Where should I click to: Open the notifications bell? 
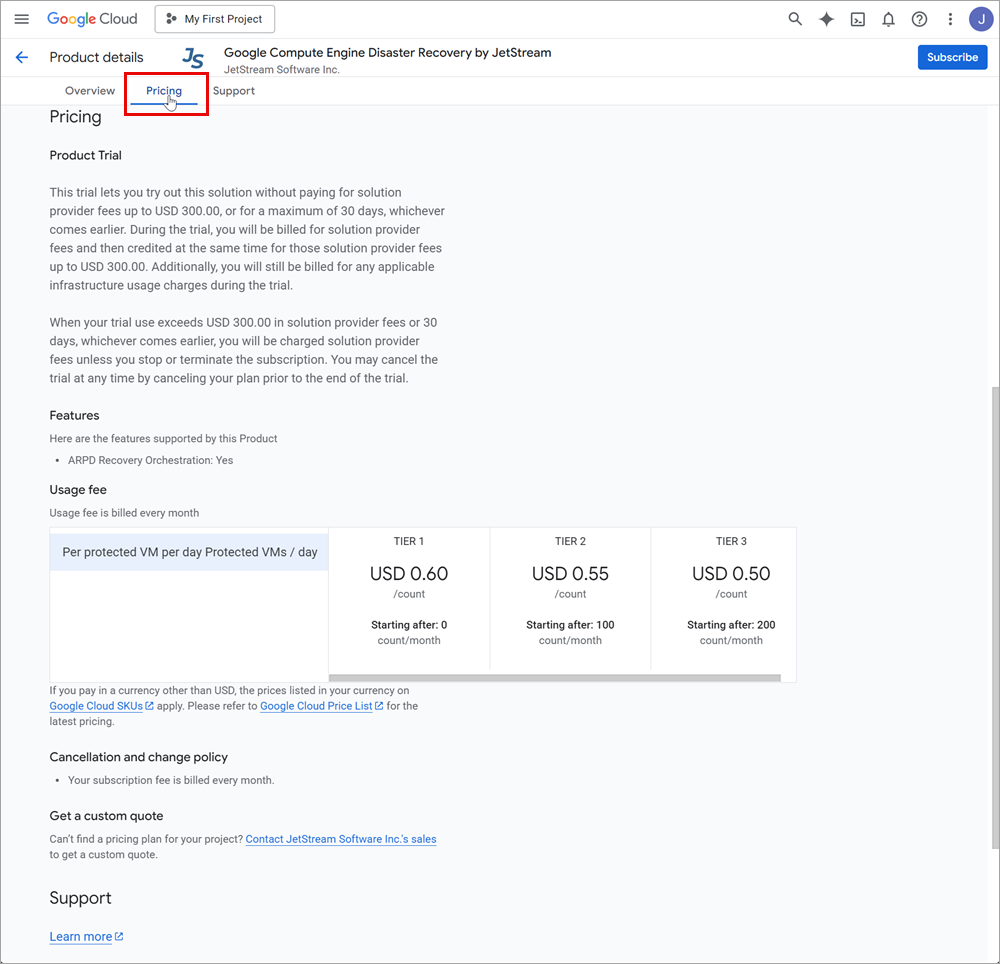[888, 19]
